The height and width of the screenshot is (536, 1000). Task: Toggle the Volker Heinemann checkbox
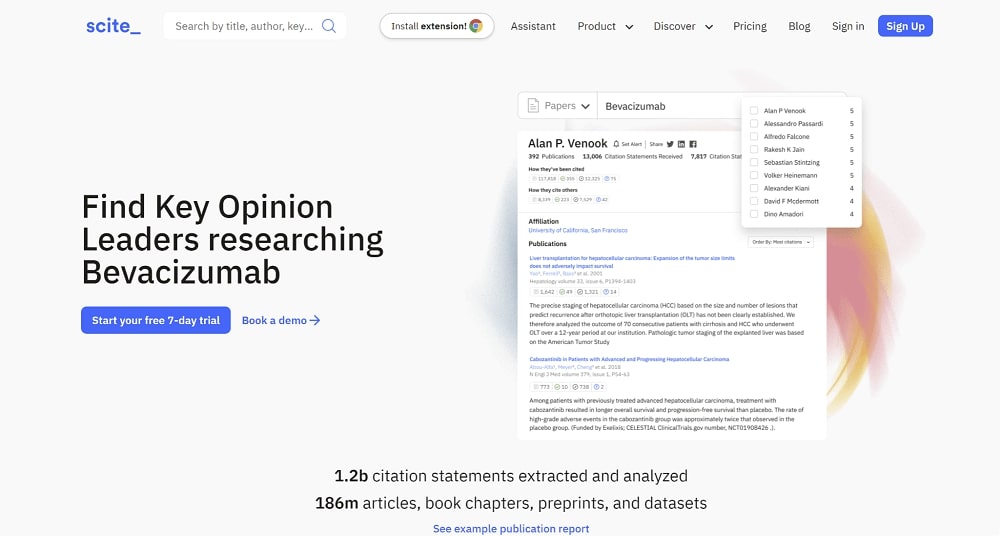[x=754, y=175]
